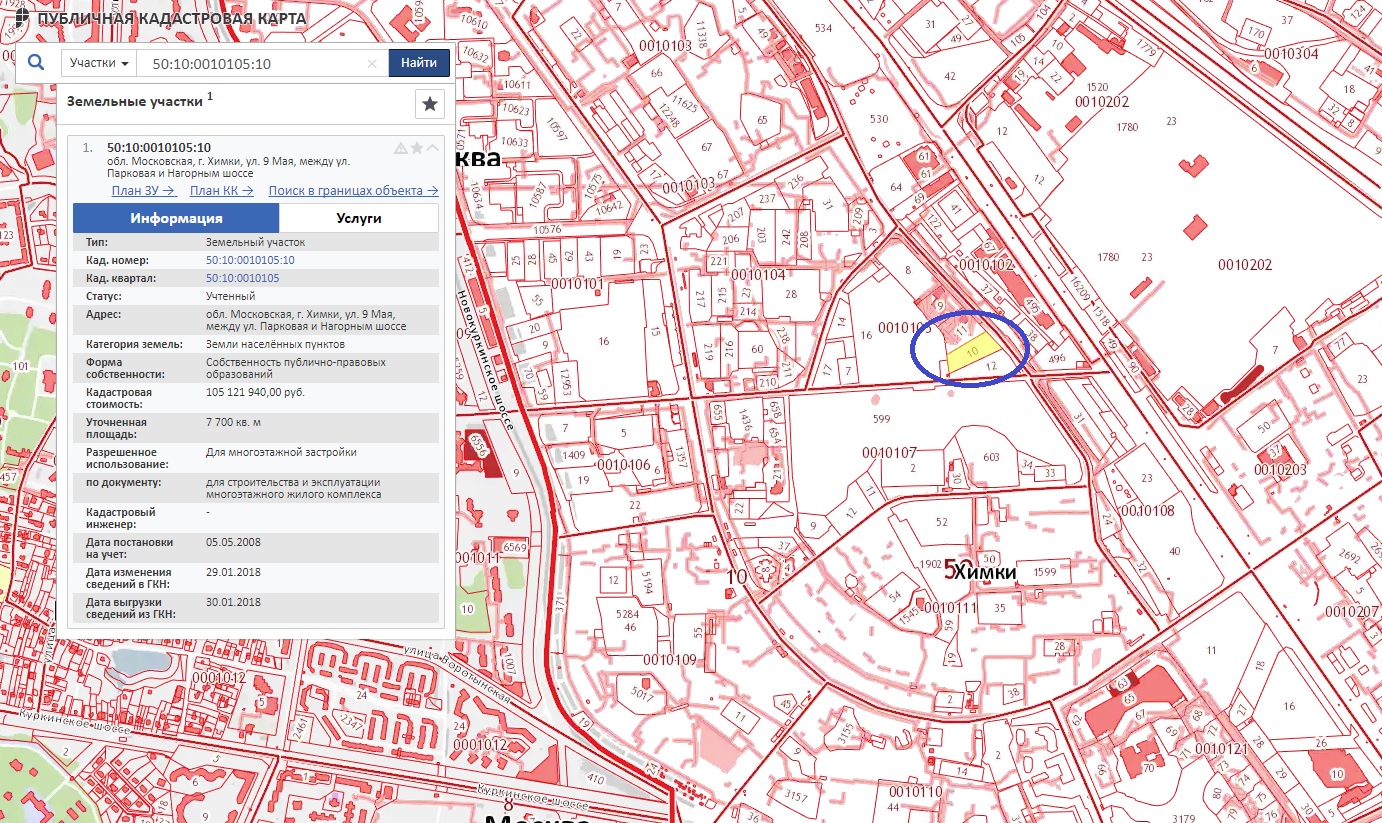
Task: Open the План КК link
Action: pos(222,190)
